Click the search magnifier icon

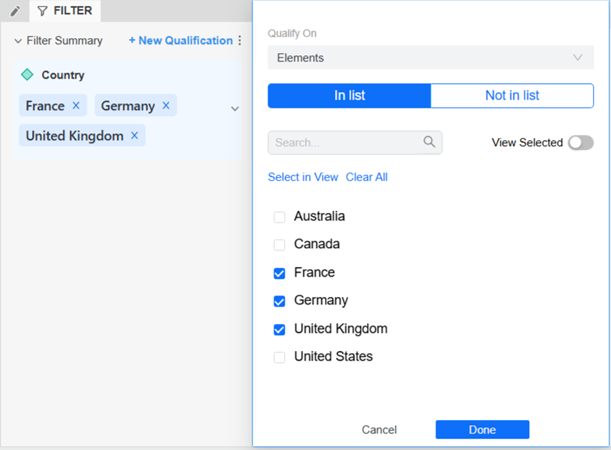pyautogui.click(x=429, y=142)
